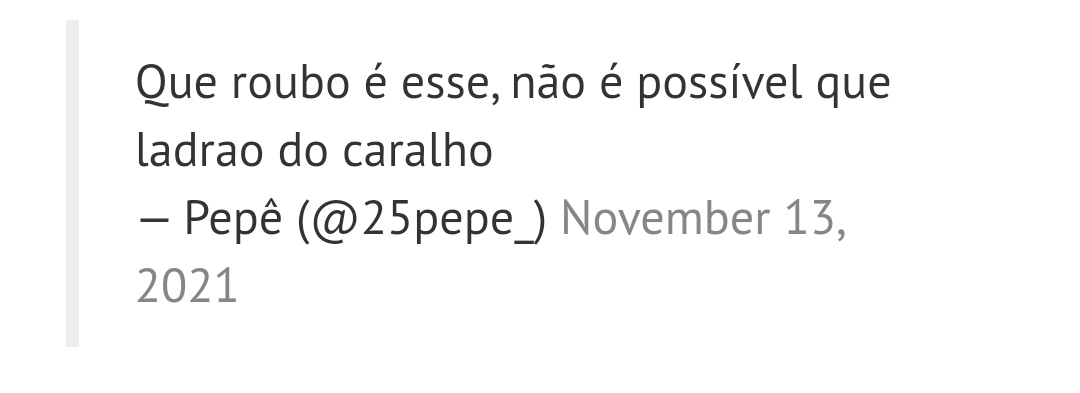Click the word "que" ending the first line
The width and height of the screenshot is (1080, 393).
point(853,87)
